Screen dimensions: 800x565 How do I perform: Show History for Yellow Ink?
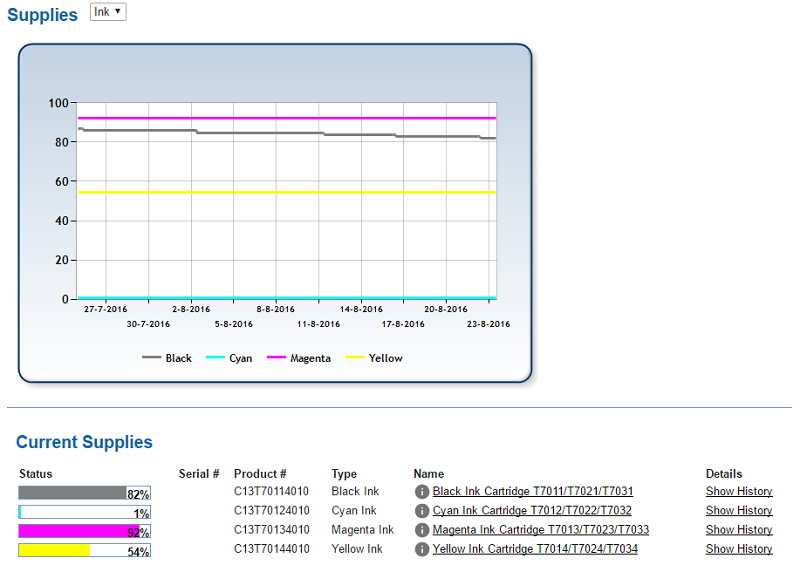coord(738,549)
